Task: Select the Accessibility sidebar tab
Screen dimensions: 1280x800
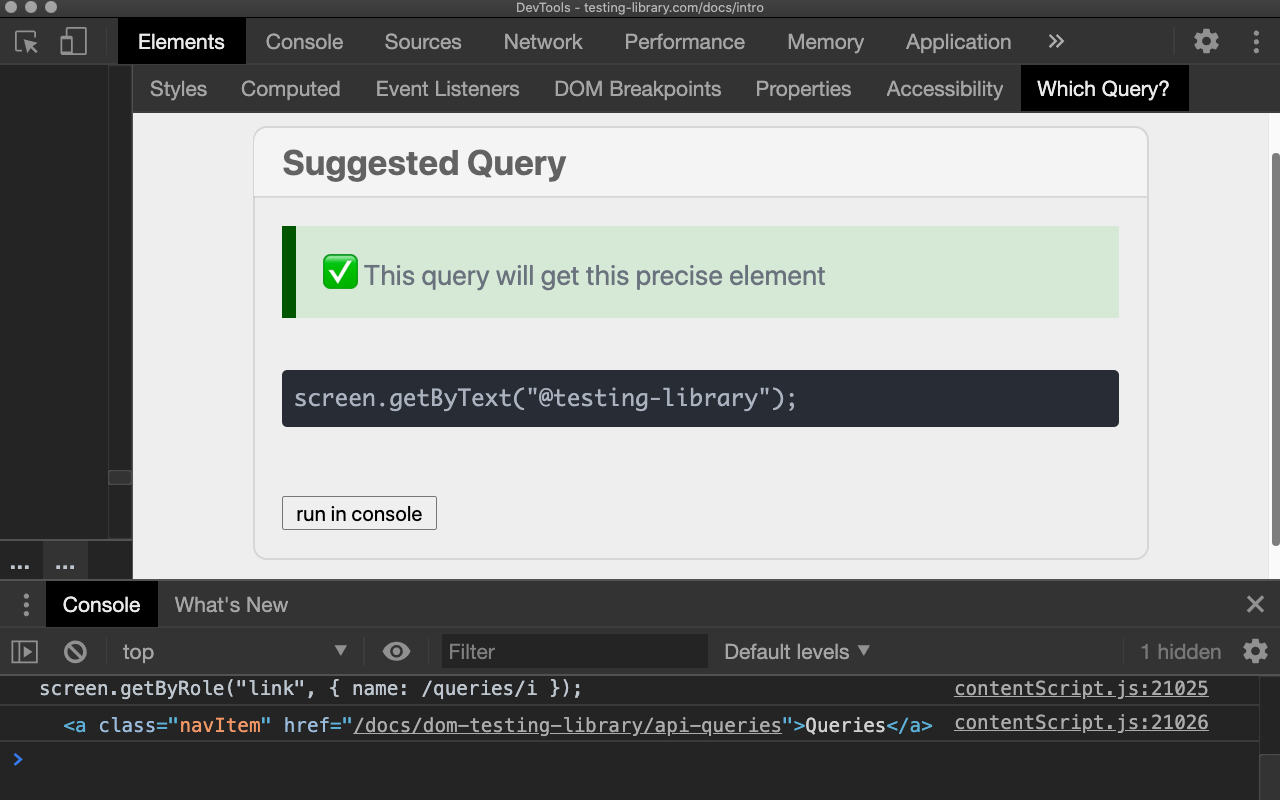Action: (944, 89)
